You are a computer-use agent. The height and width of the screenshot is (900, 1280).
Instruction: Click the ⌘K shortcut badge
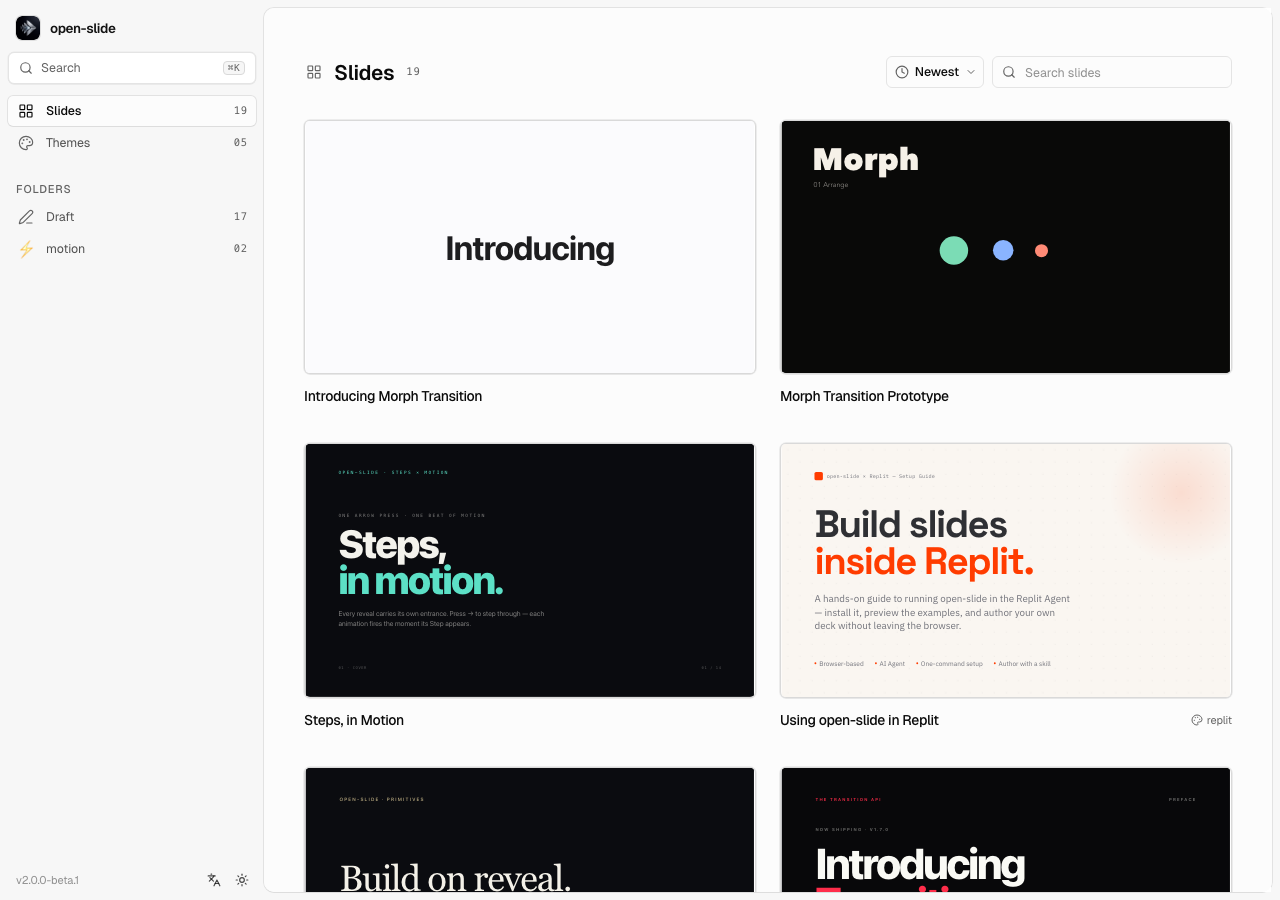[x=234, y=68]
